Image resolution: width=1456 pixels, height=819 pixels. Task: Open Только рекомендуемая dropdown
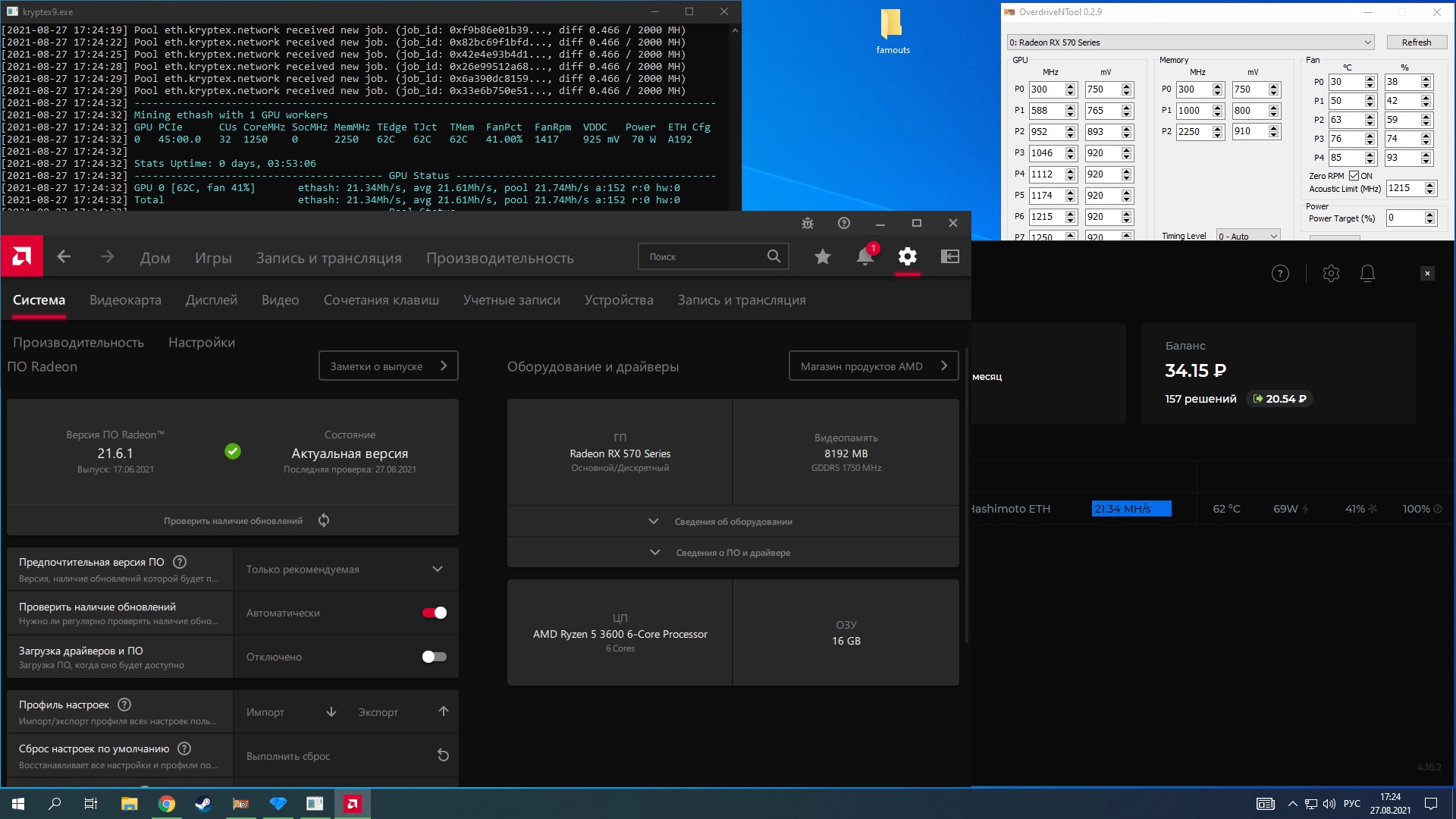click(x=346, y=570)
